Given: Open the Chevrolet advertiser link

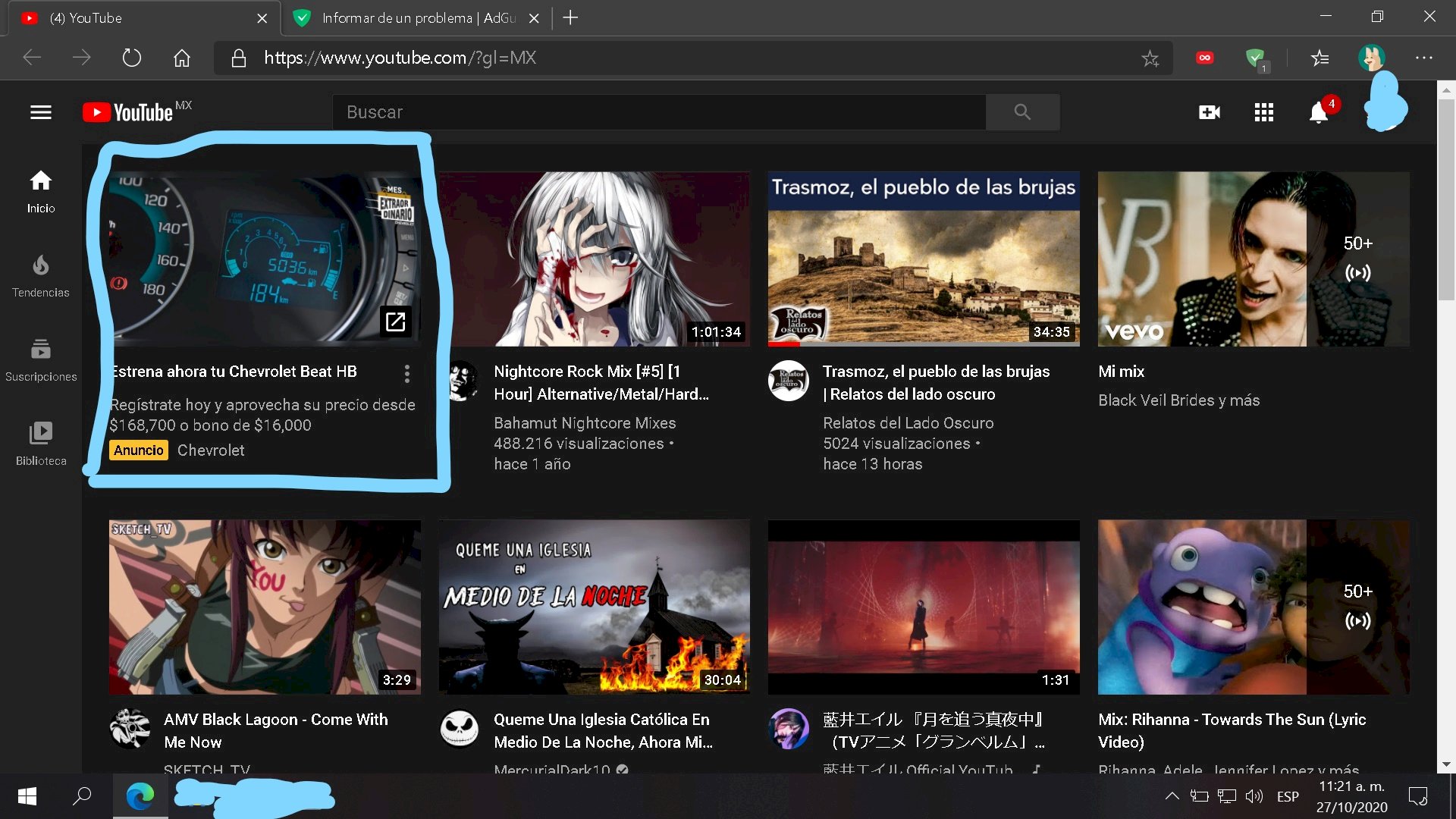Looking at the screenshot, I should tap(210, 450).
